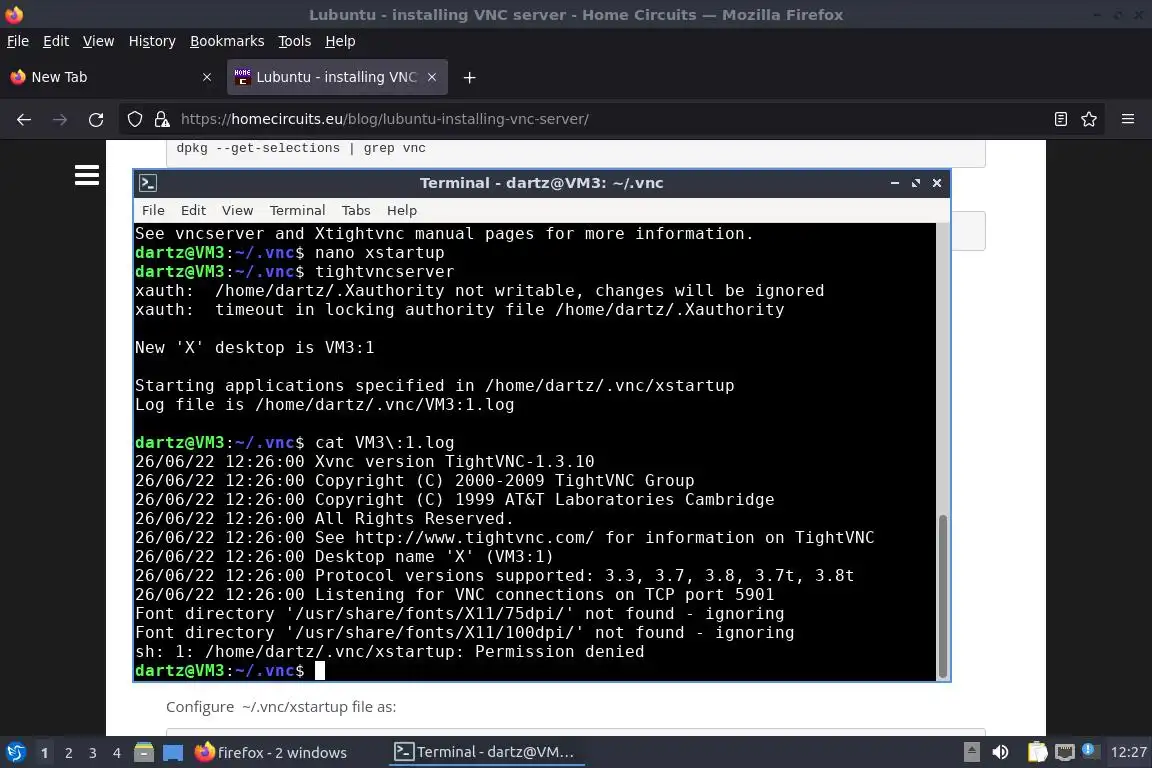The height and width of the screenshot is (768, 1152).
Task: Switch to workspace 3
Action: (x=93, y=753)
